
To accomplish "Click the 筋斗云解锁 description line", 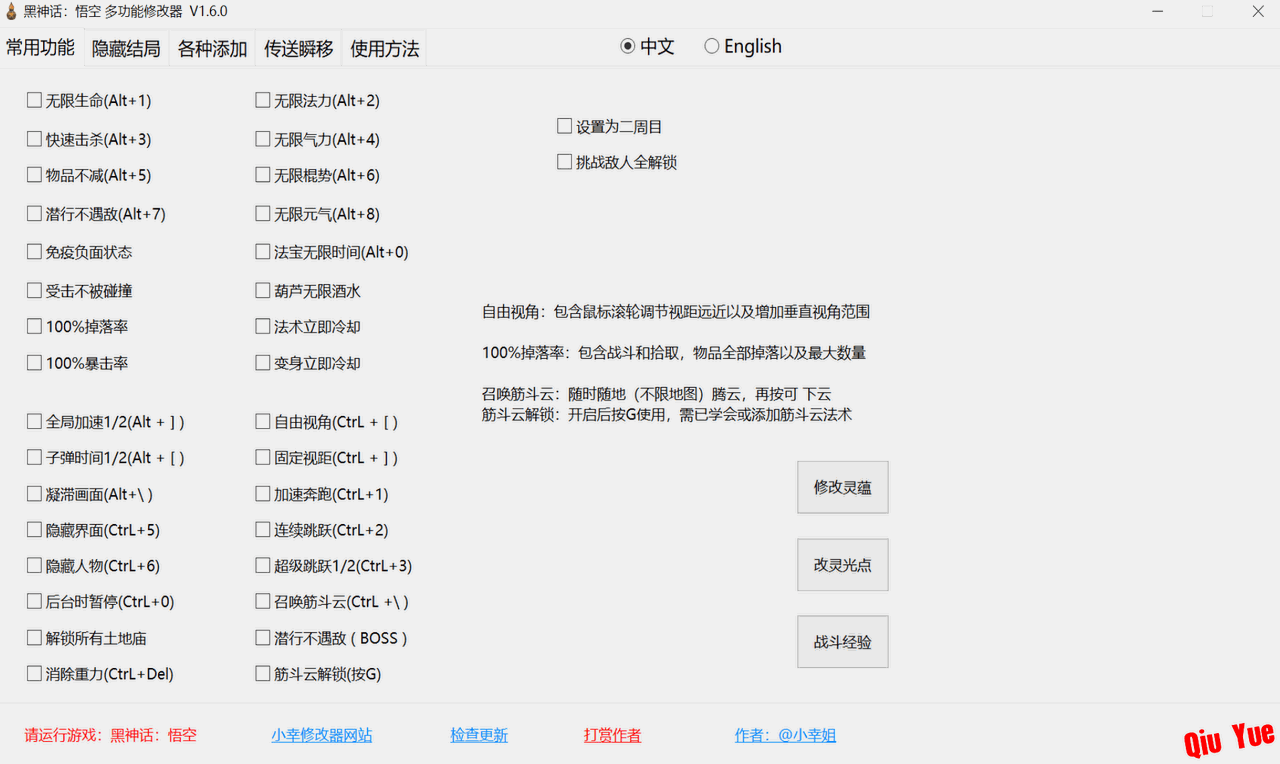I will pos(667,414).
